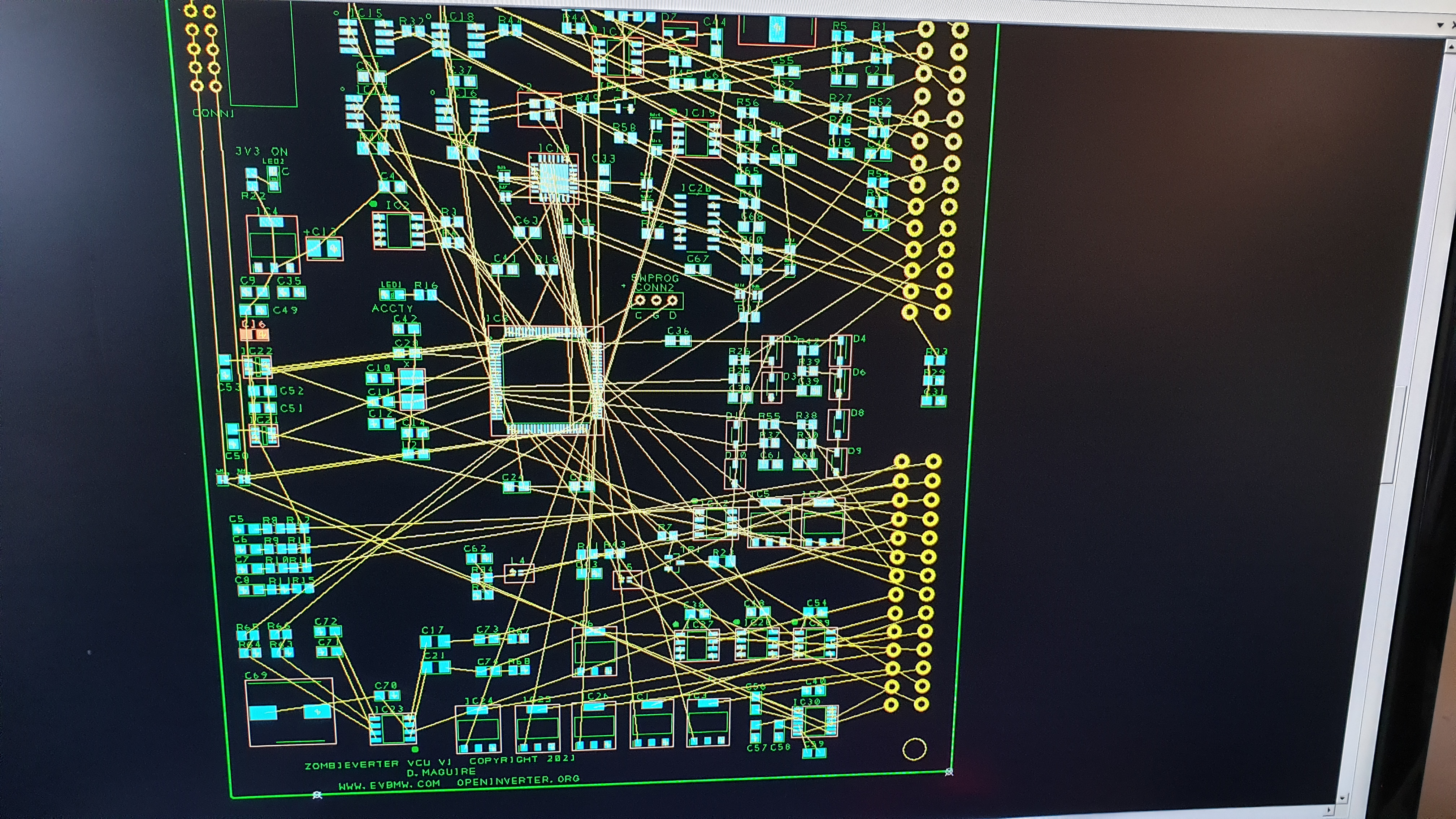
Task: Click the horizontal scrollbar right arrow
Action: point(1330,809)
